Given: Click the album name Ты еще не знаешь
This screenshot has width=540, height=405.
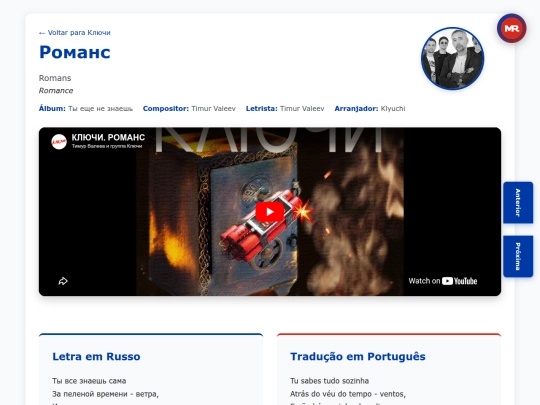Looking at the screenshot, I should (100, 108).
